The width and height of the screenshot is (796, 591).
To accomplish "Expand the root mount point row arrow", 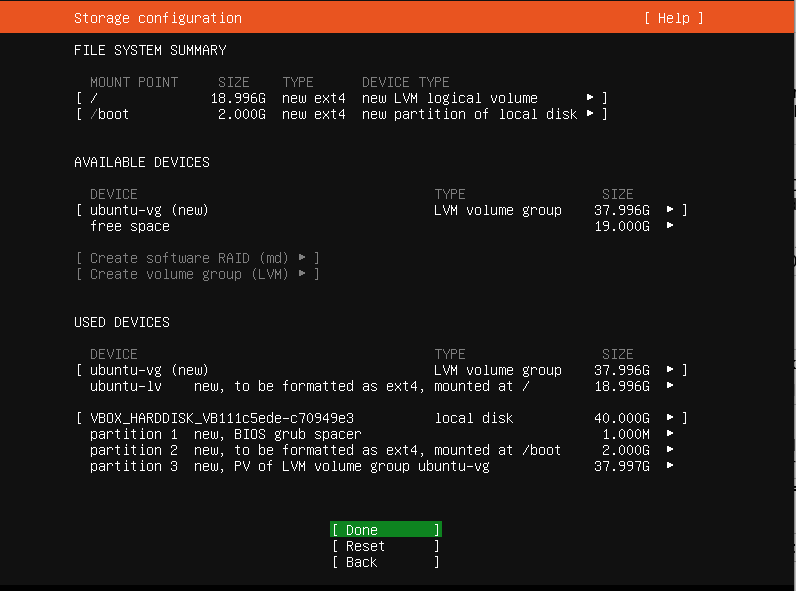I will point(590,98).
